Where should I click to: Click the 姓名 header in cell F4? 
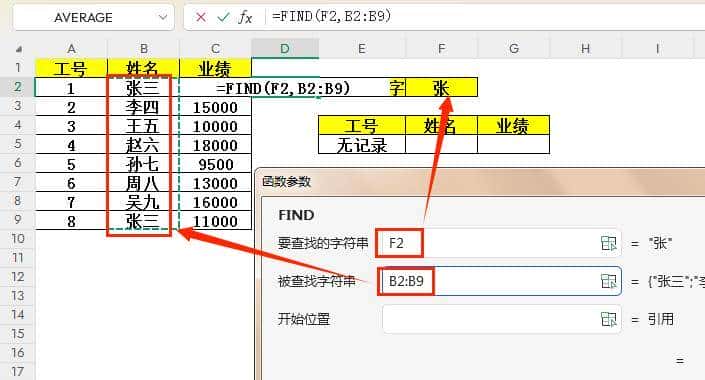click(442, 125)
